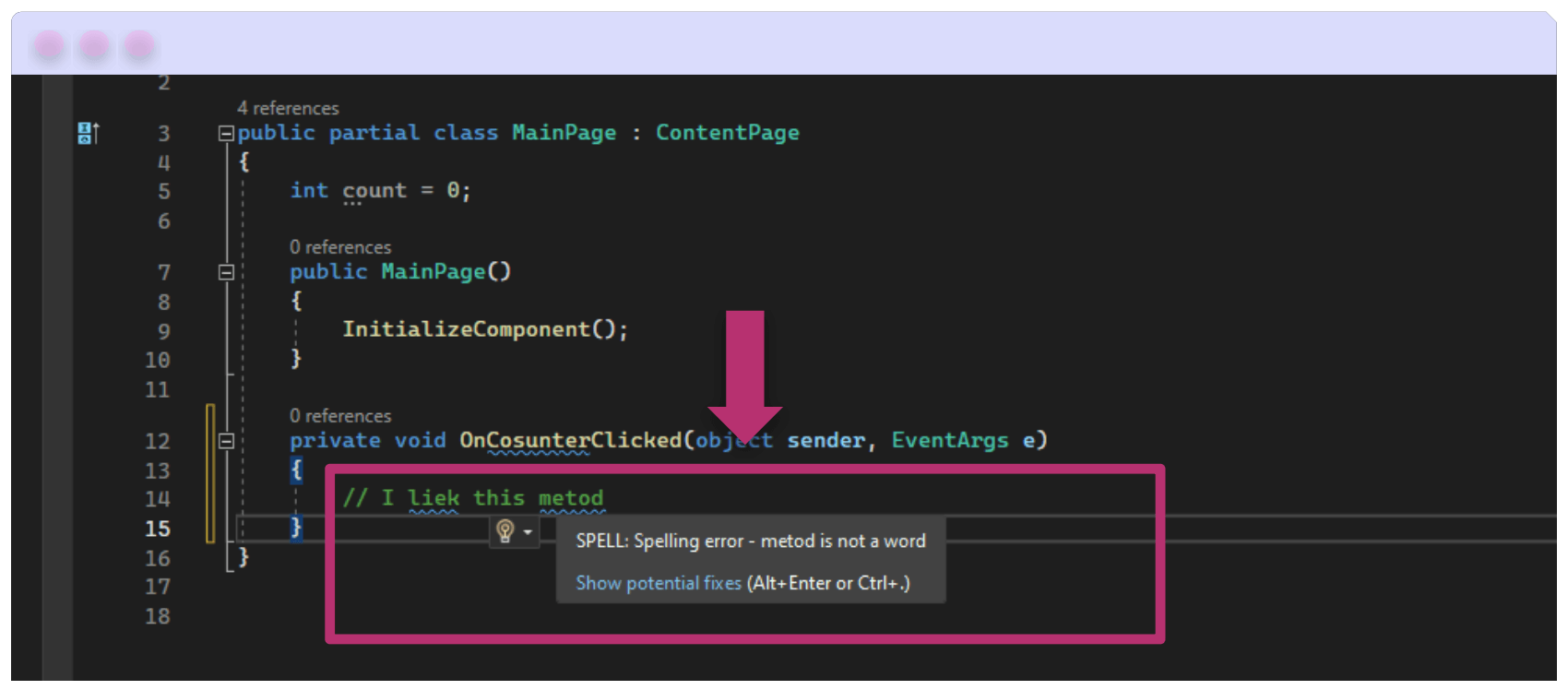The width and height of the screenshot is (1568, 690).
Task: Click the sender parameter
Action: pyautogui.click(x=826, y=440)
